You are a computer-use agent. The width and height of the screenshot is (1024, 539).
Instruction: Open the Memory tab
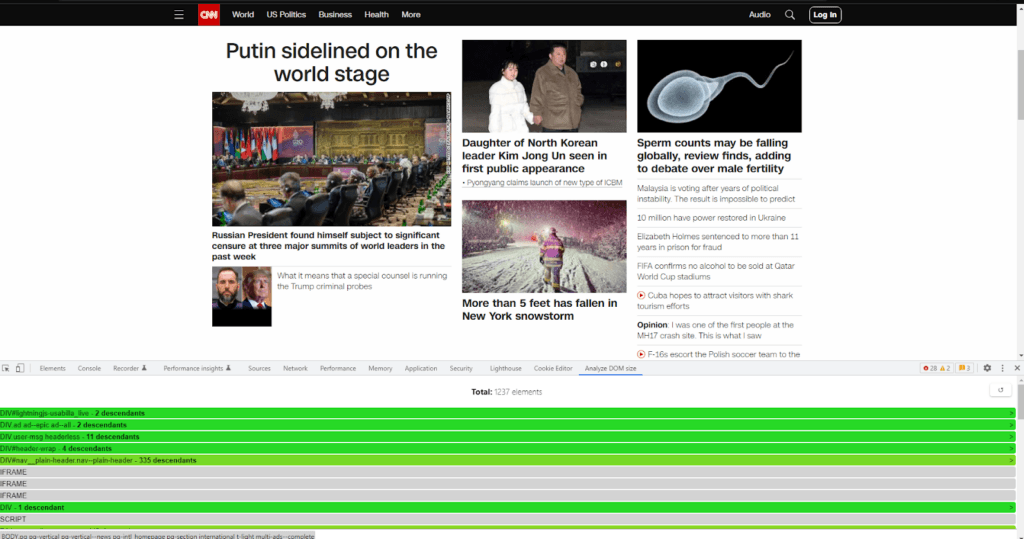click(x=380, y=368)
